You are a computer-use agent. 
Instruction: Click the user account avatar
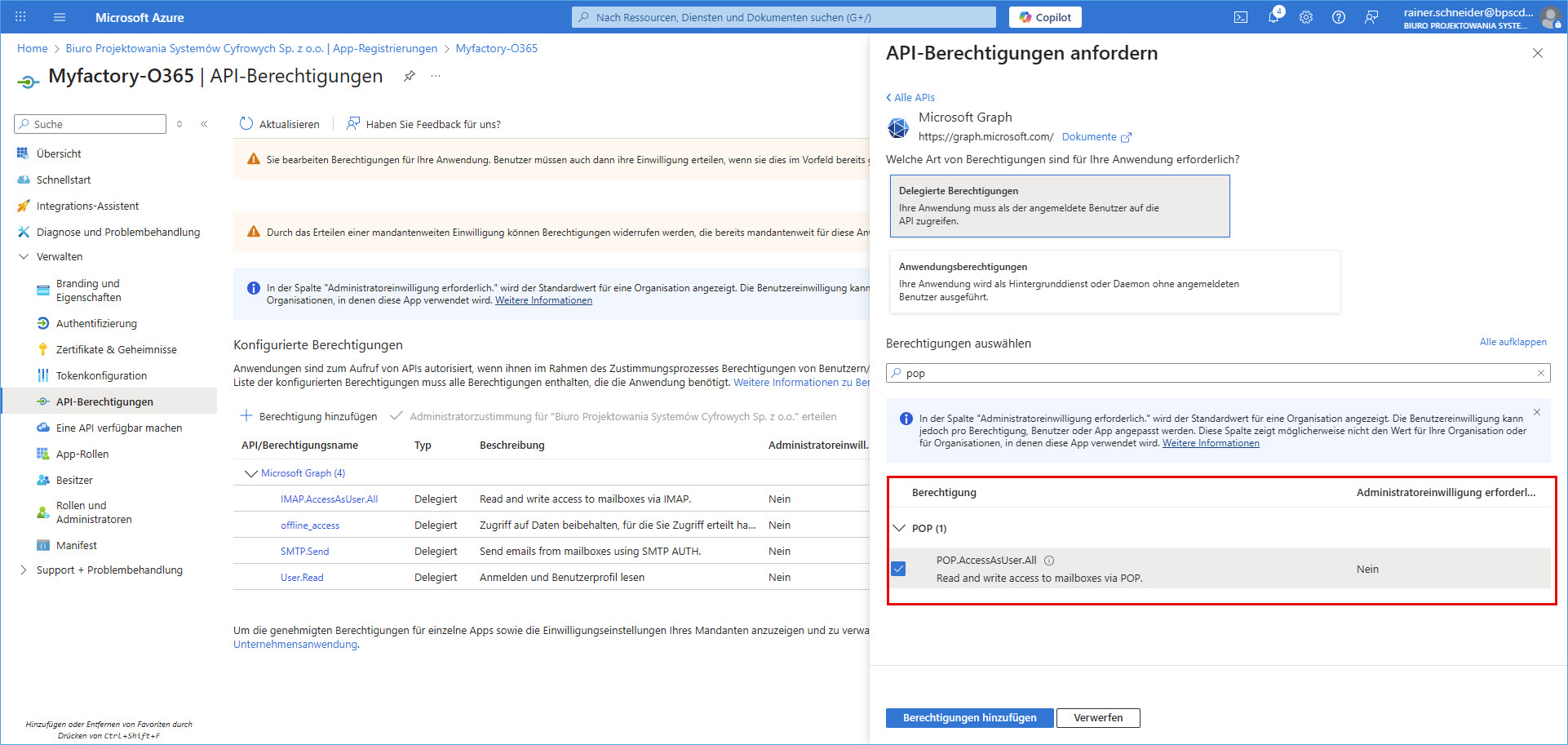pos(1551,17)
